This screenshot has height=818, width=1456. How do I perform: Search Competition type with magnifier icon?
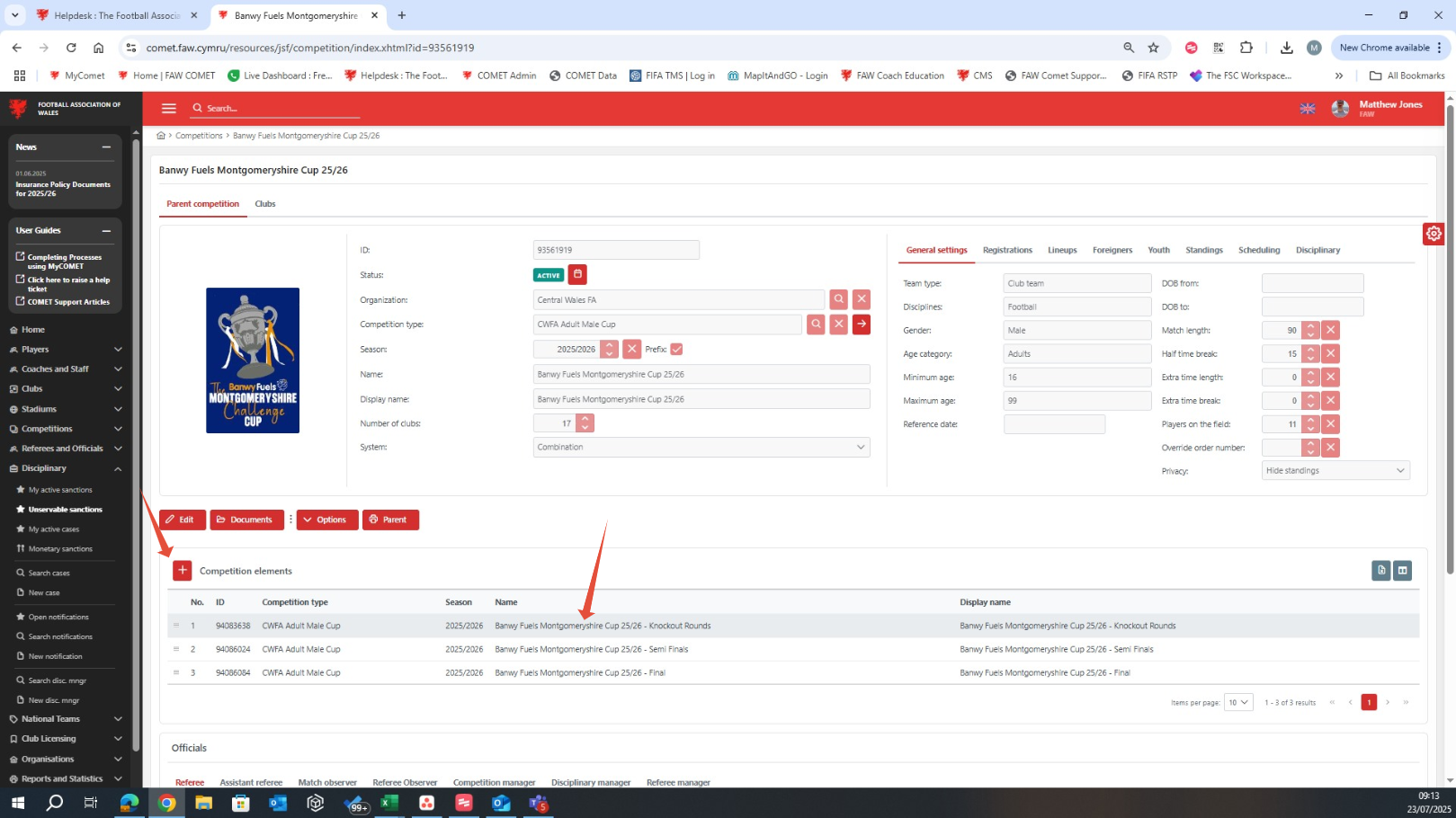816,325
